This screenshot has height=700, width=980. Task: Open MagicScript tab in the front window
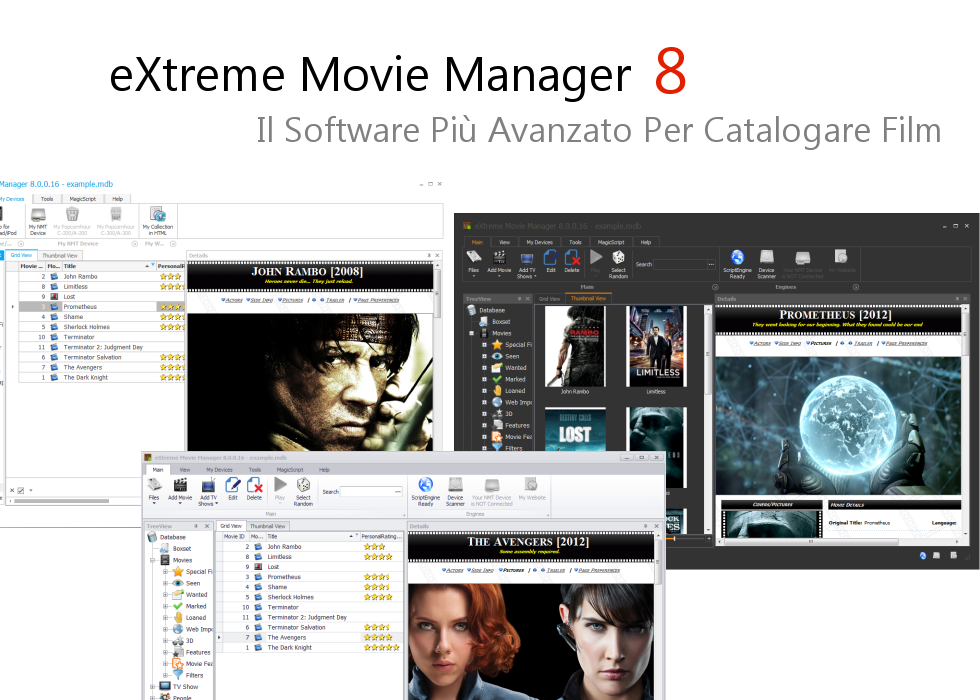(x=290, y=469)
